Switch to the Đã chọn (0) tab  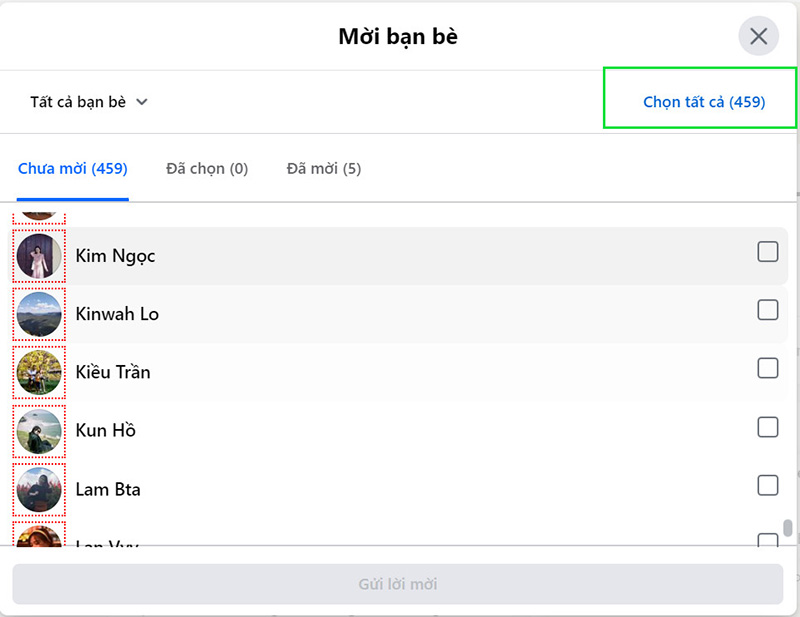pos(207,168)
